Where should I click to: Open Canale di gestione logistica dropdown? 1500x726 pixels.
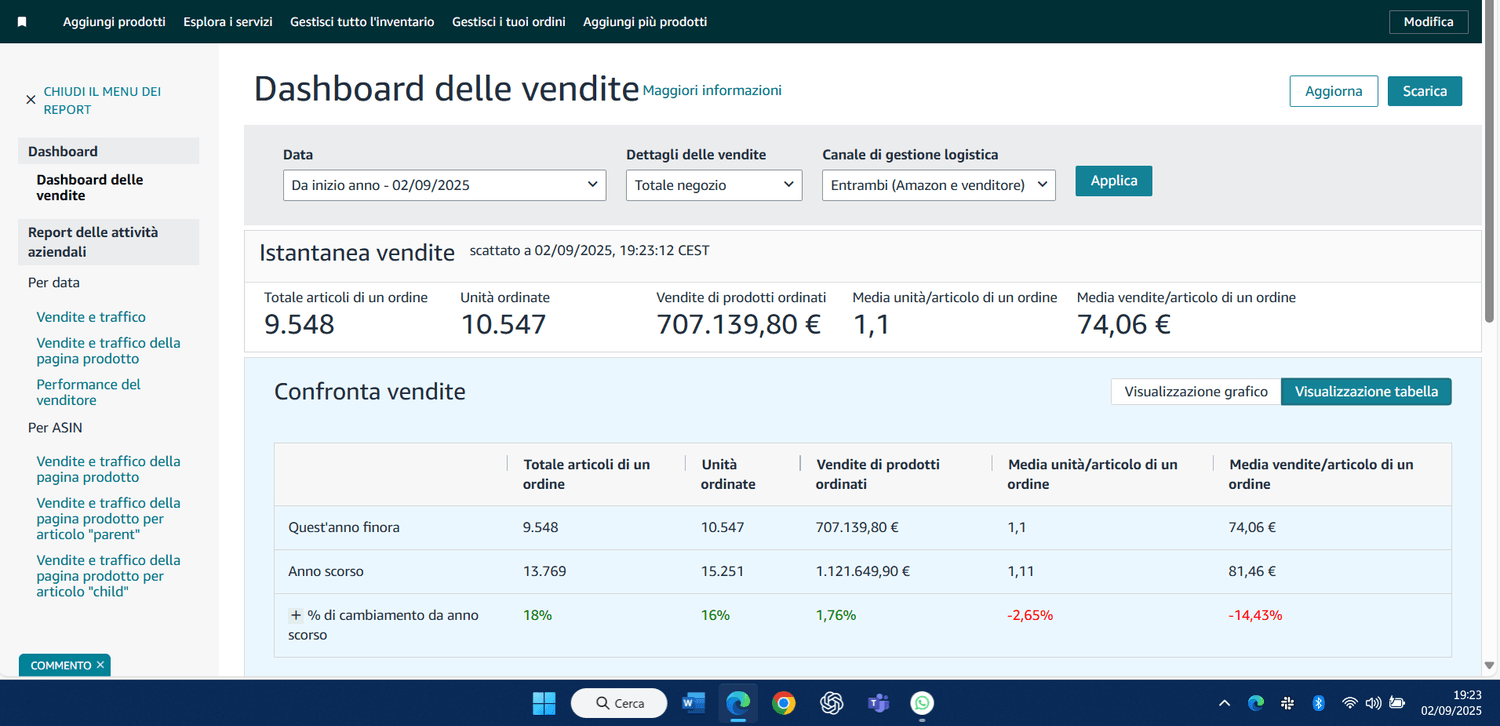(938, 185)
